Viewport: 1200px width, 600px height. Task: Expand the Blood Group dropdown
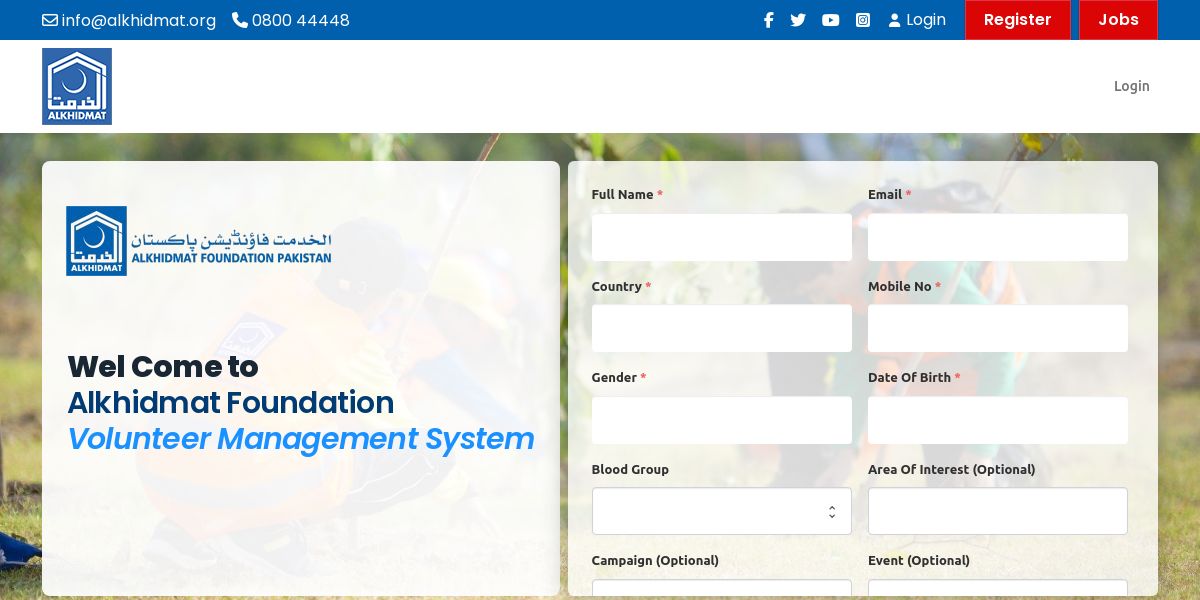click(722, 511)
